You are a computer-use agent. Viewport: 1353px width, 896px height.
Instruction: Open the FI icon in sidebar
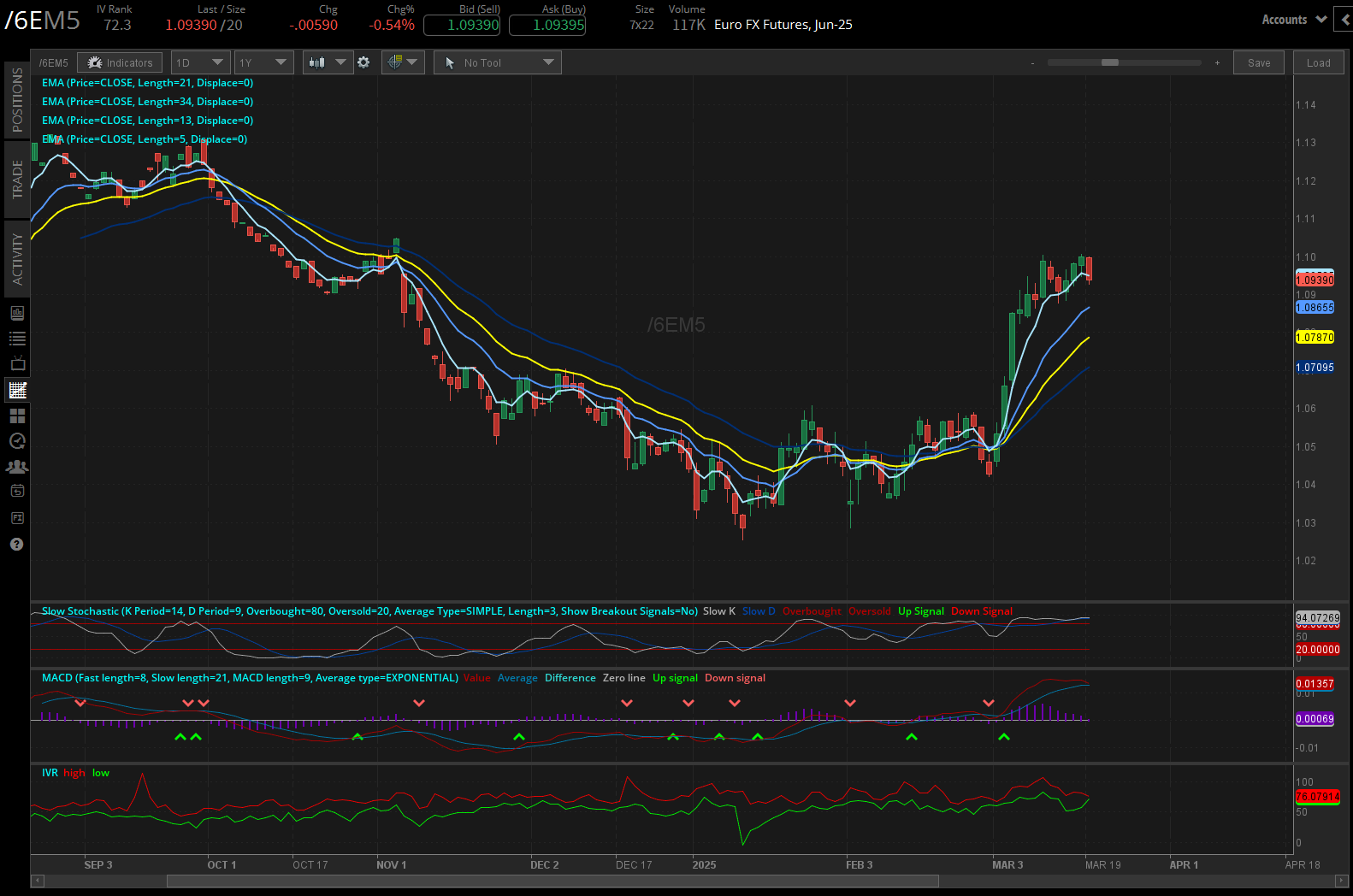pos(17,517)
